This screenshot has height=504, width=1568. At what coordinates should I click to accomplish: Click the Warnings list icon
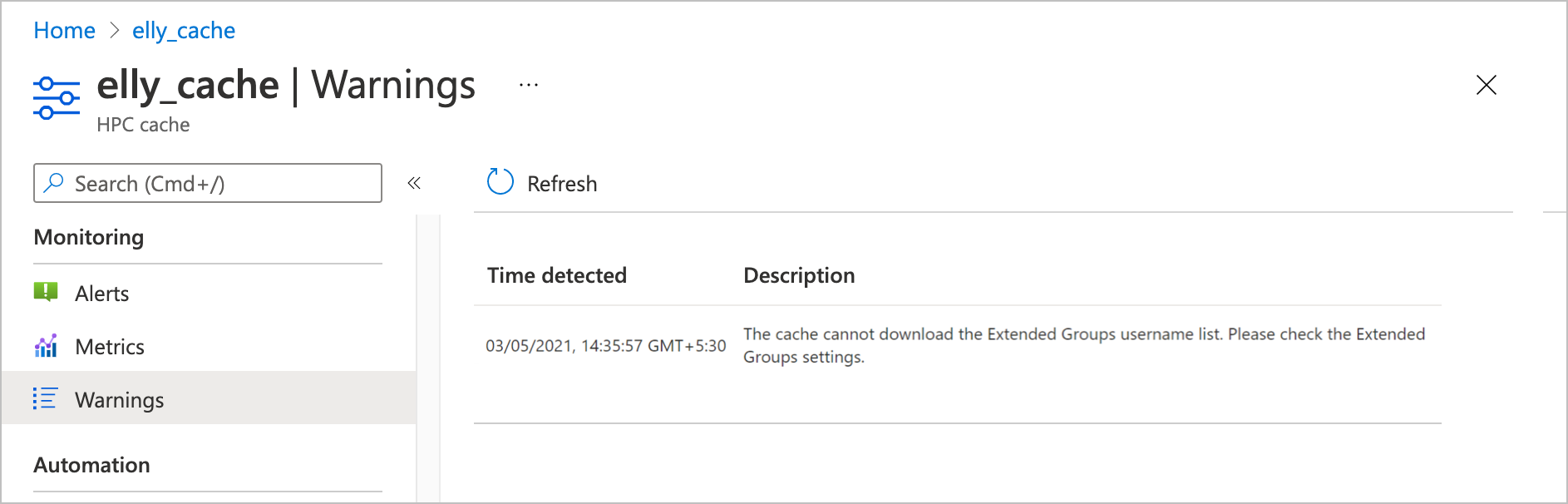[x=47, y=399]
